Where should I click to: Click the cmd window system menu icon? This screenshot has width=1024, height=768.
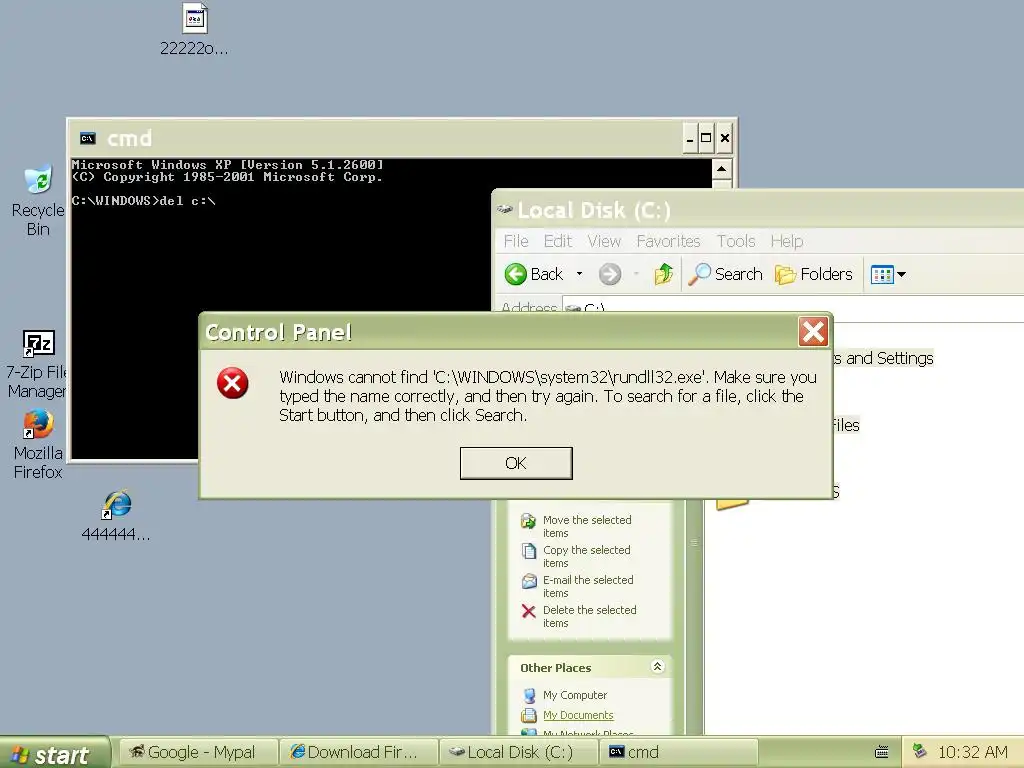coord(88,138)
